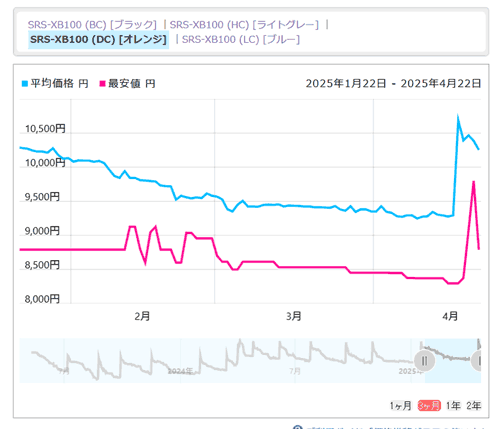
Task: Click the 2024年 marker in overview timeline
Action: click(180, 371)
